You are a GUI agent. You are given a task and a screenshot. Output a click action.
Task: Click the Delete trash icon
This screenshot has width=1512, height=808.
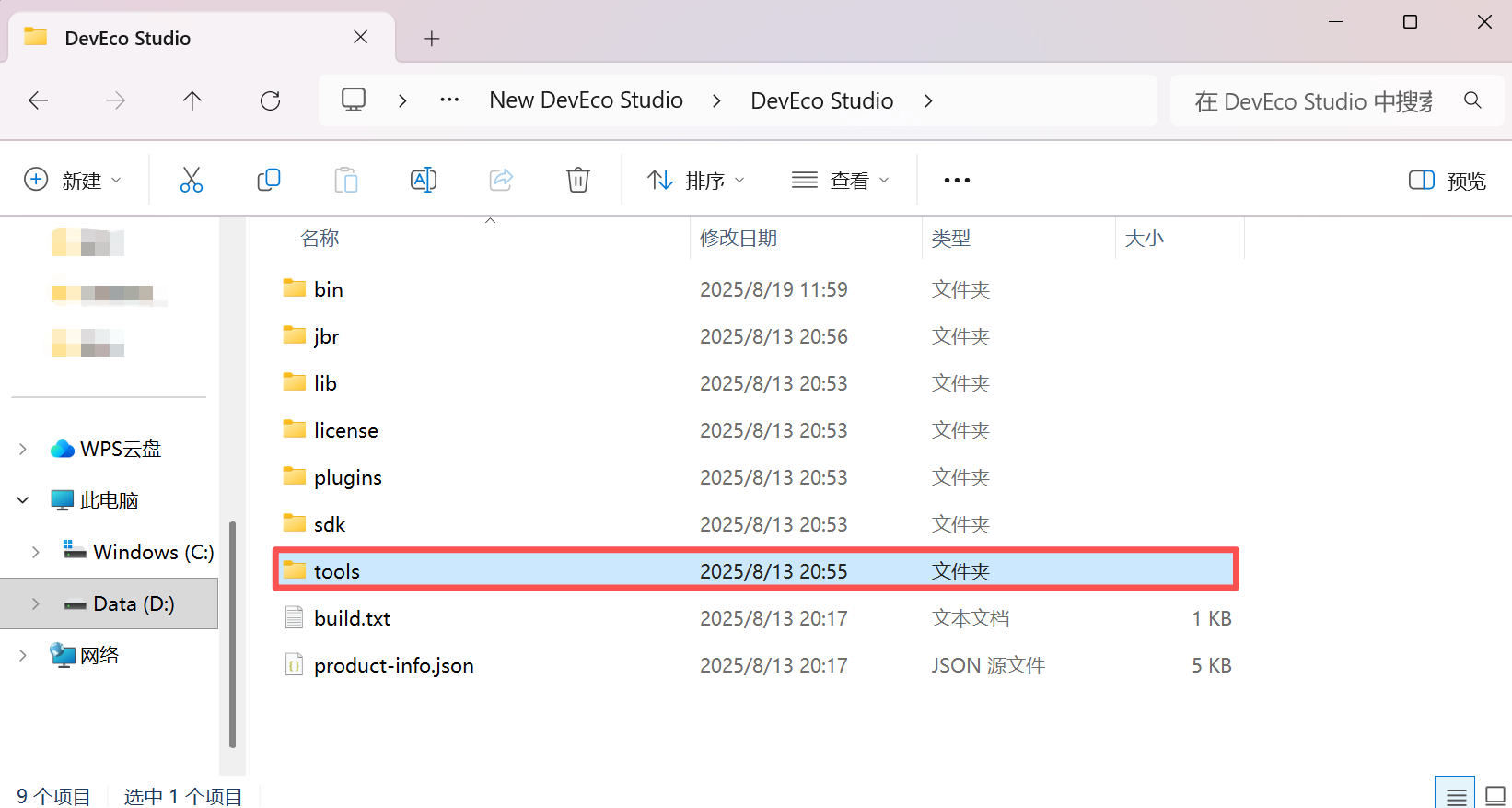click(578, 180)
